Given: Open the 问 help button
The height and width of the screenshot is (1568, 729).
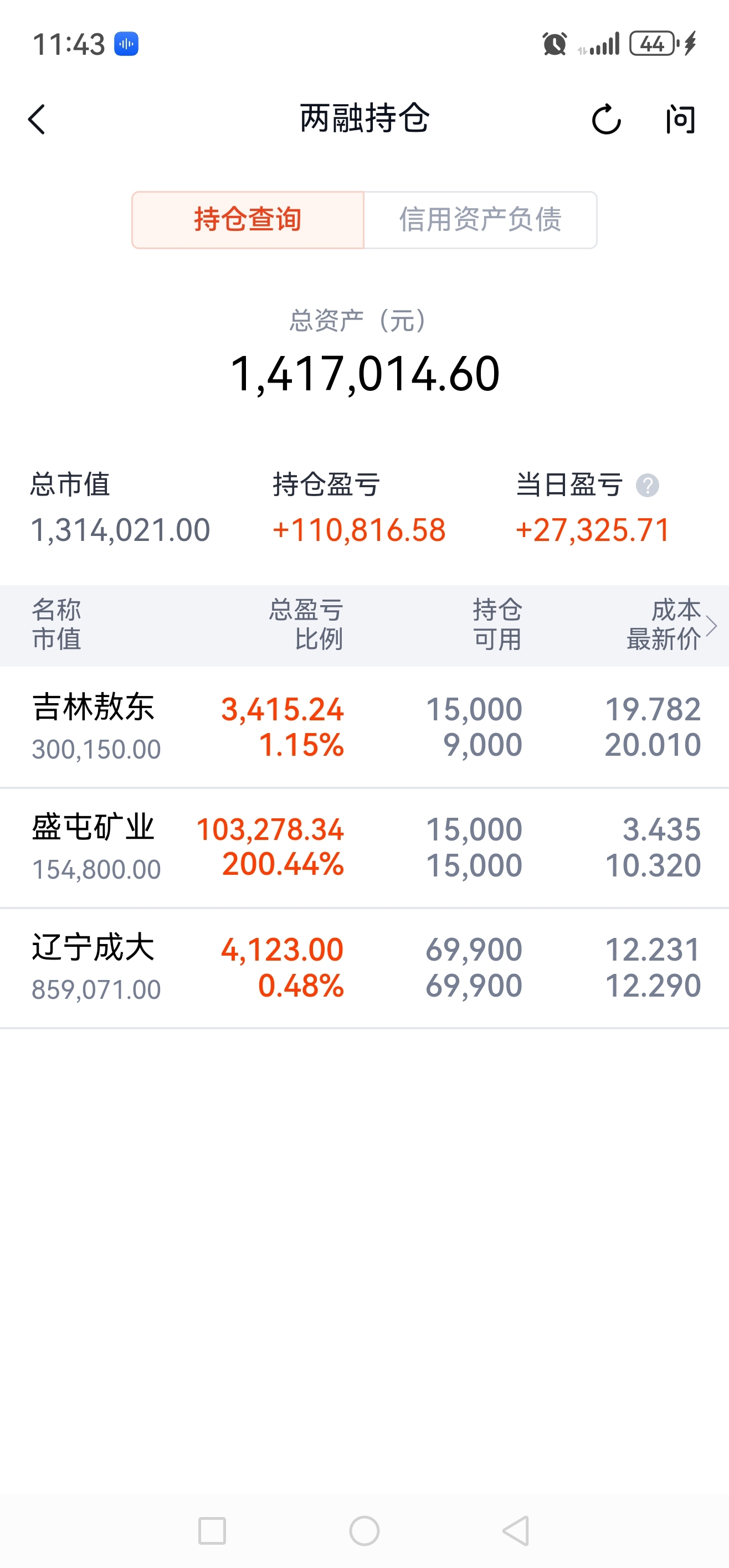Looking at the screenshot, I should click(680, 119).
